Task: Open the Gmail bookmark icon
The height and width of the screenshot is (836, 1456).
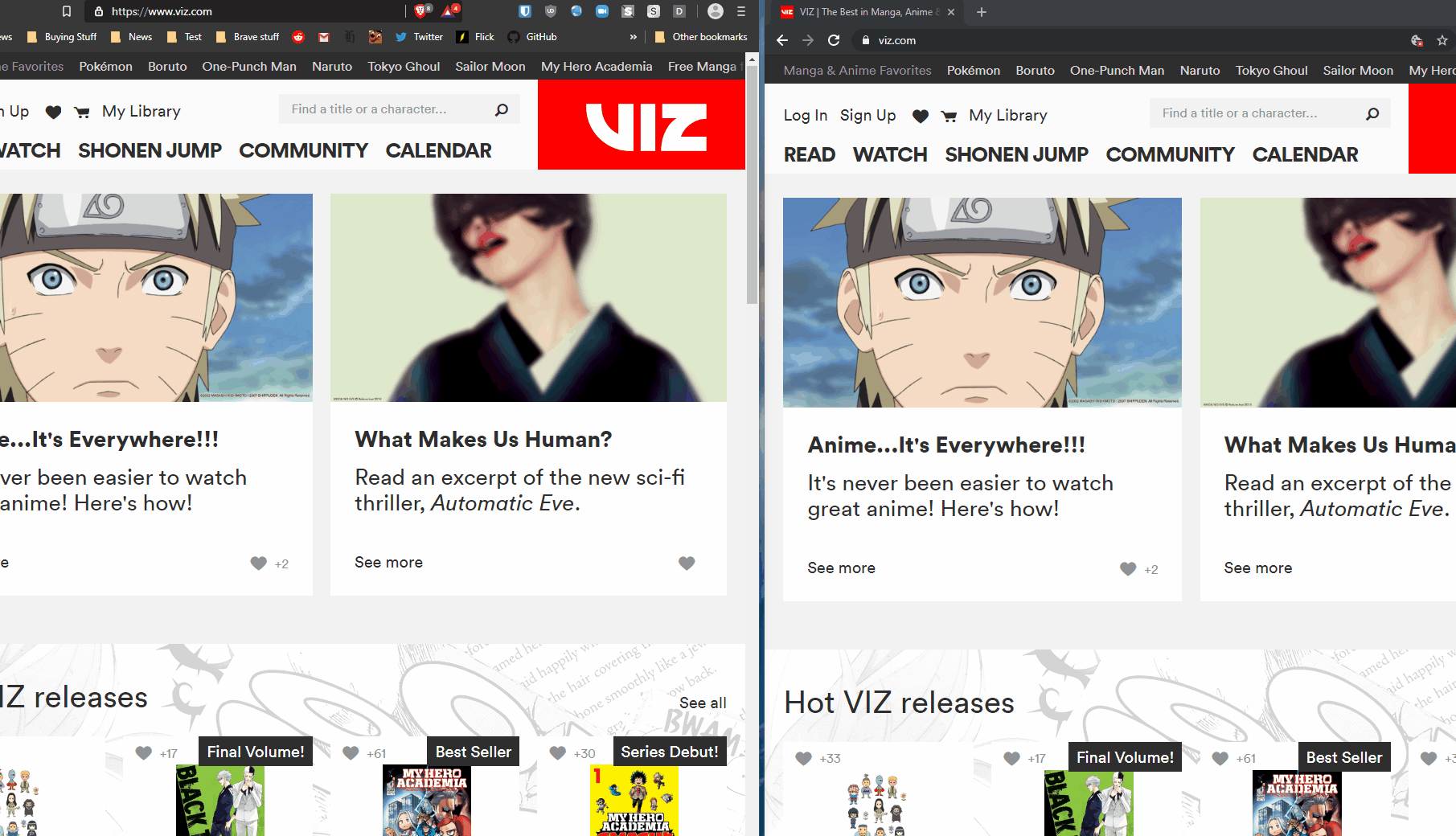Action: [324, 37]
